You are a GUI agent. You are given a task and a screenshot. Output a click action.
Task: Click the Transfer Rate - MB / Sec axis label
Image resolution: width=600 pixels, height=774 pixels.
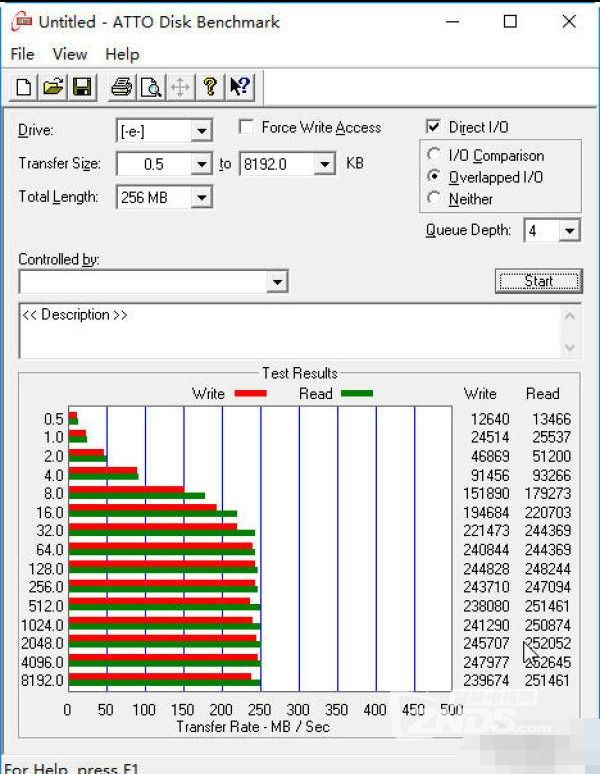[x=253, y=727]
